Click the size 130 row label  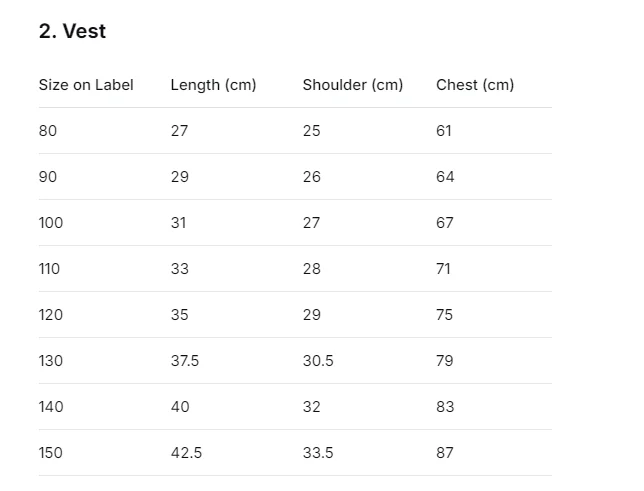(x=51, y=361)
